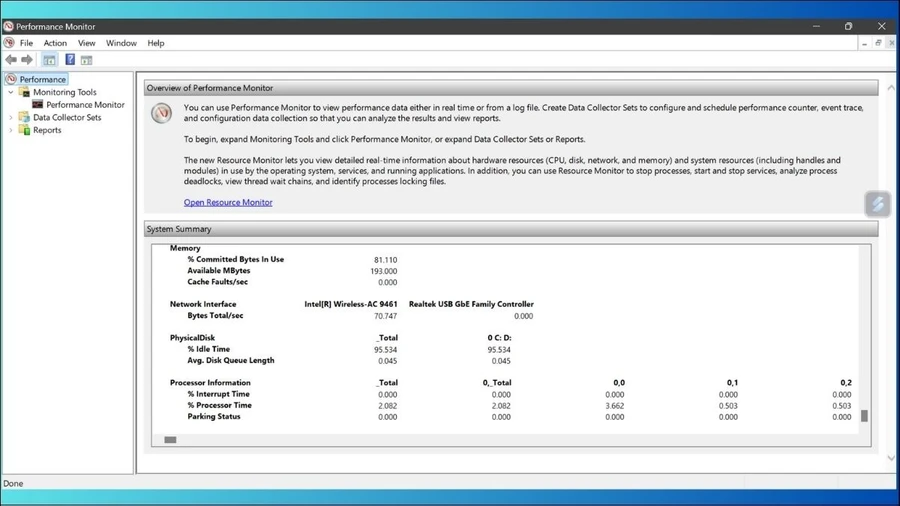Screen dimensions: 900x506
Task: Click the Performance Monitor graph icon in the tree
Action: point(38,104)
